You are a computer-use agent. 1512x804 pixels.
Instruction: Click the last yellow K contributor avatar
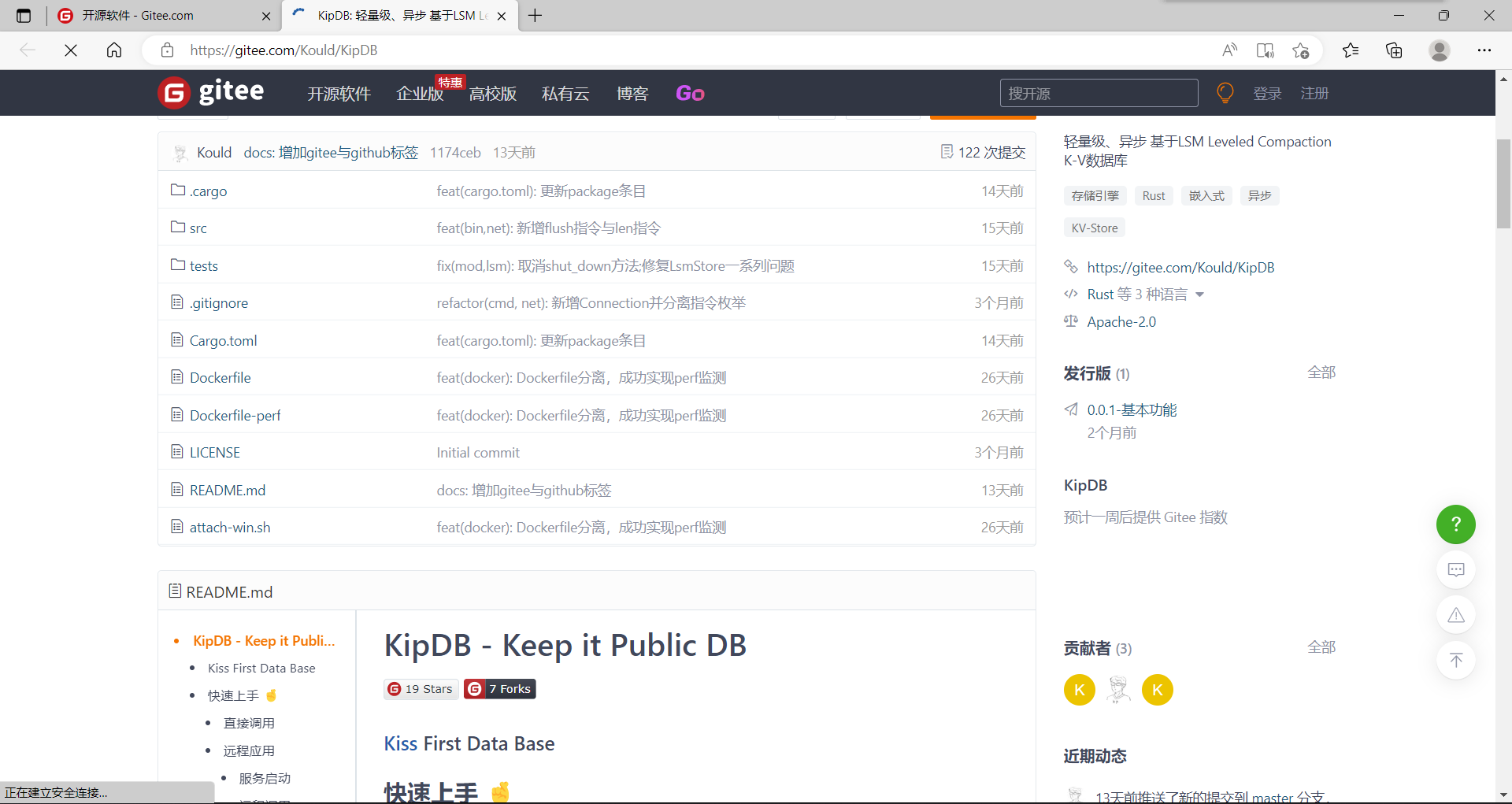1158,690
